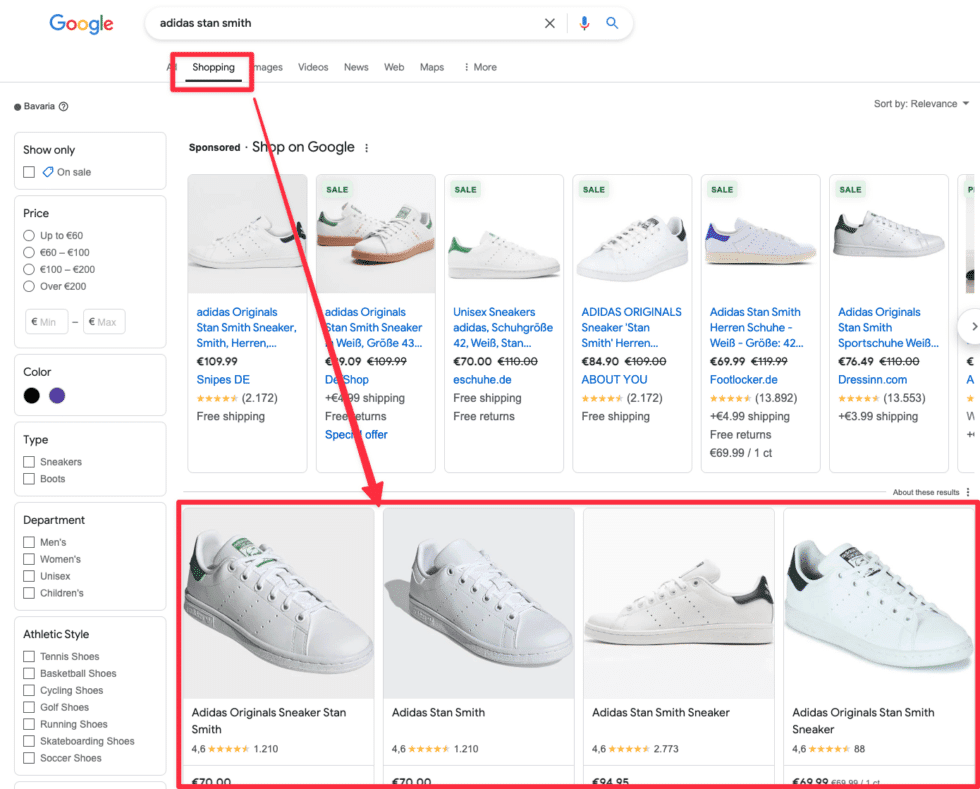Focus the minimum price field
Screen dimensions: 980x789
click(46, 322)
